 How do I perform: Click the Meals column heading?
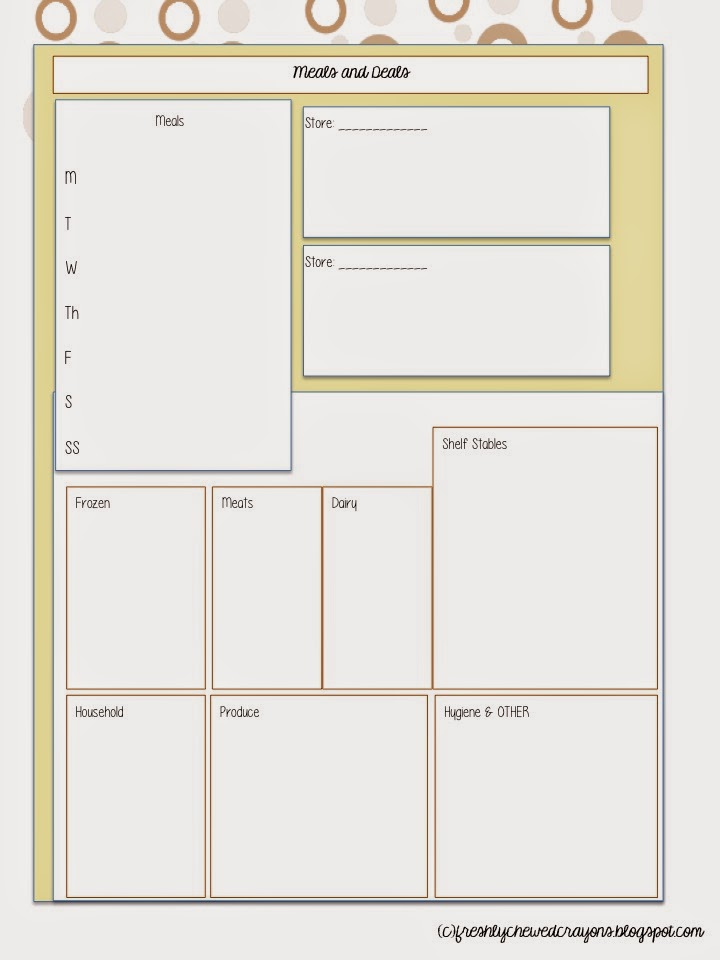coord(170,121)
